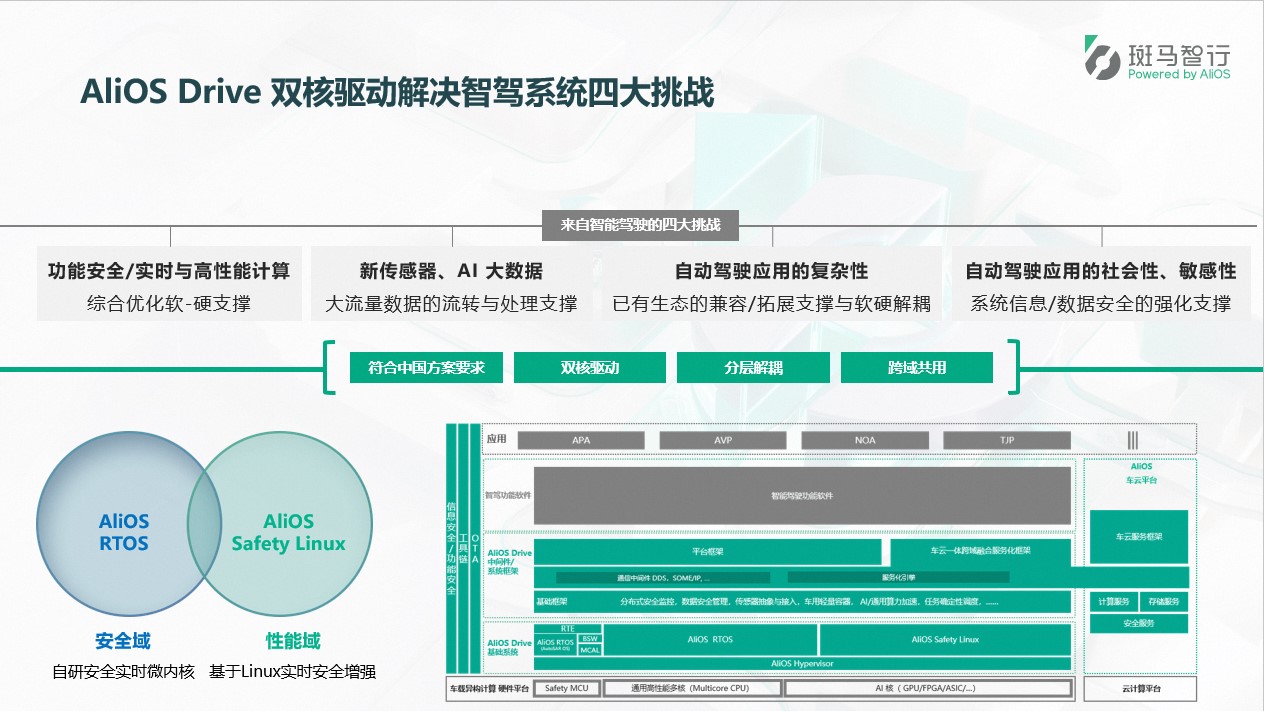
Task: Click the '性能域' label under the green circle
Action: click(293, 640)
